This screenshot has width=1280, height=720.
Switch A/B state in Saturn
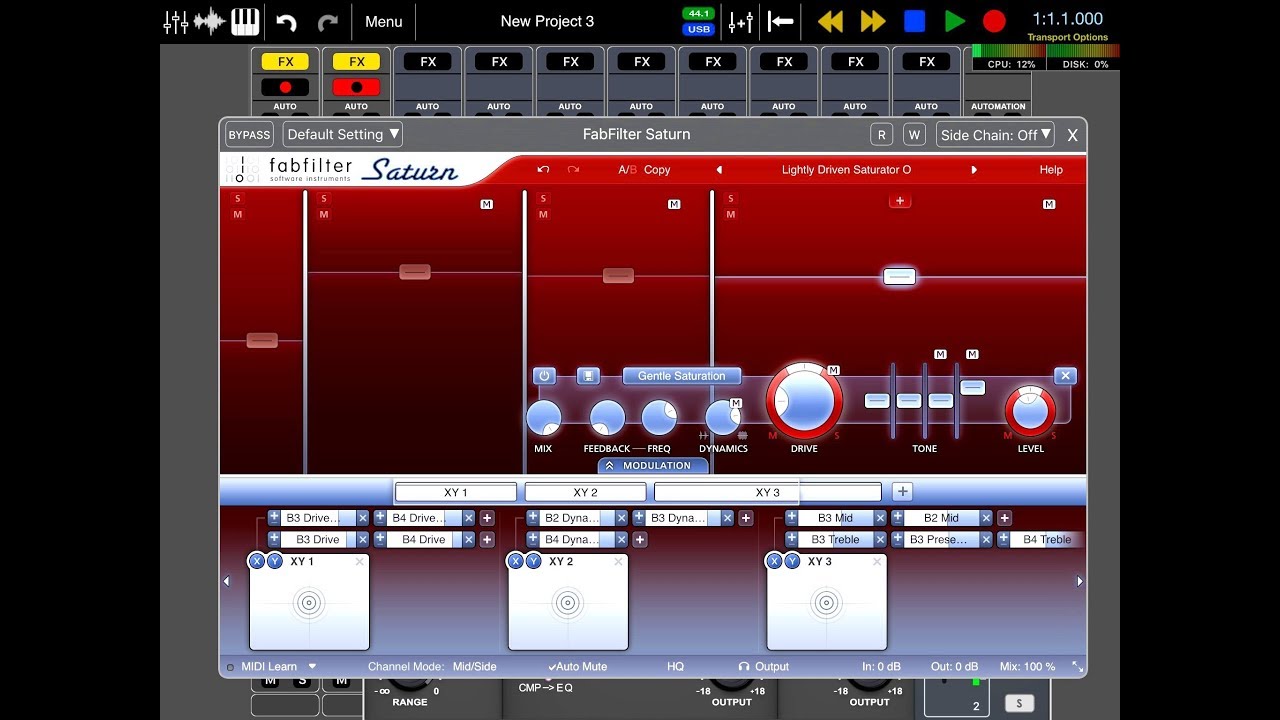[627, 170]
